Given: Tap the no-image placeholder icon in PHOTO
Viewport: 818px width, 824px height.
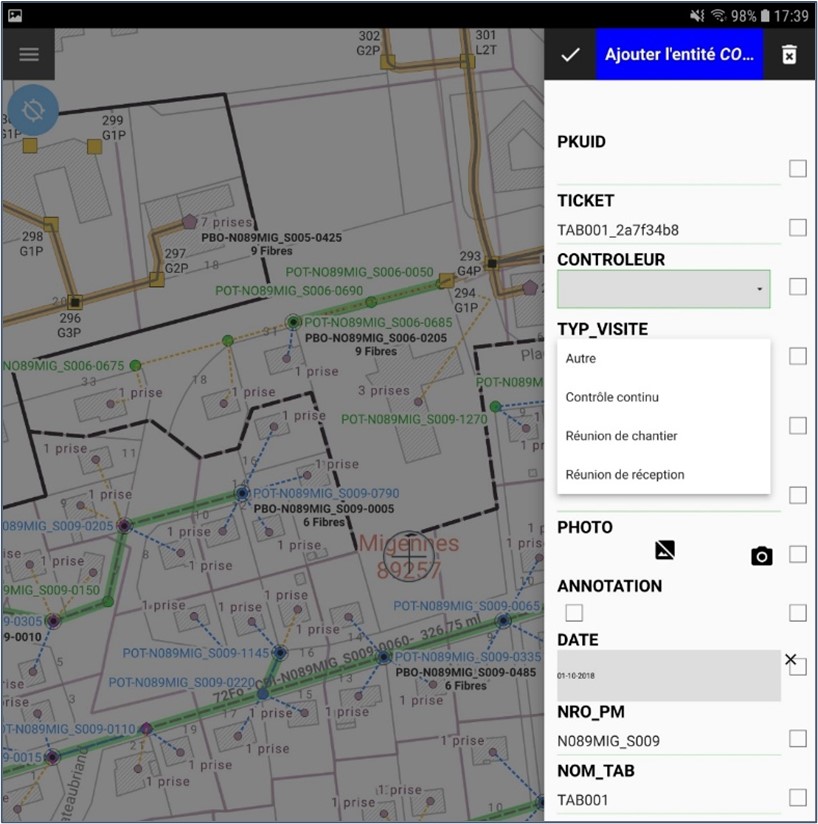Looking at the screenshot, I should tap(665, 550).
